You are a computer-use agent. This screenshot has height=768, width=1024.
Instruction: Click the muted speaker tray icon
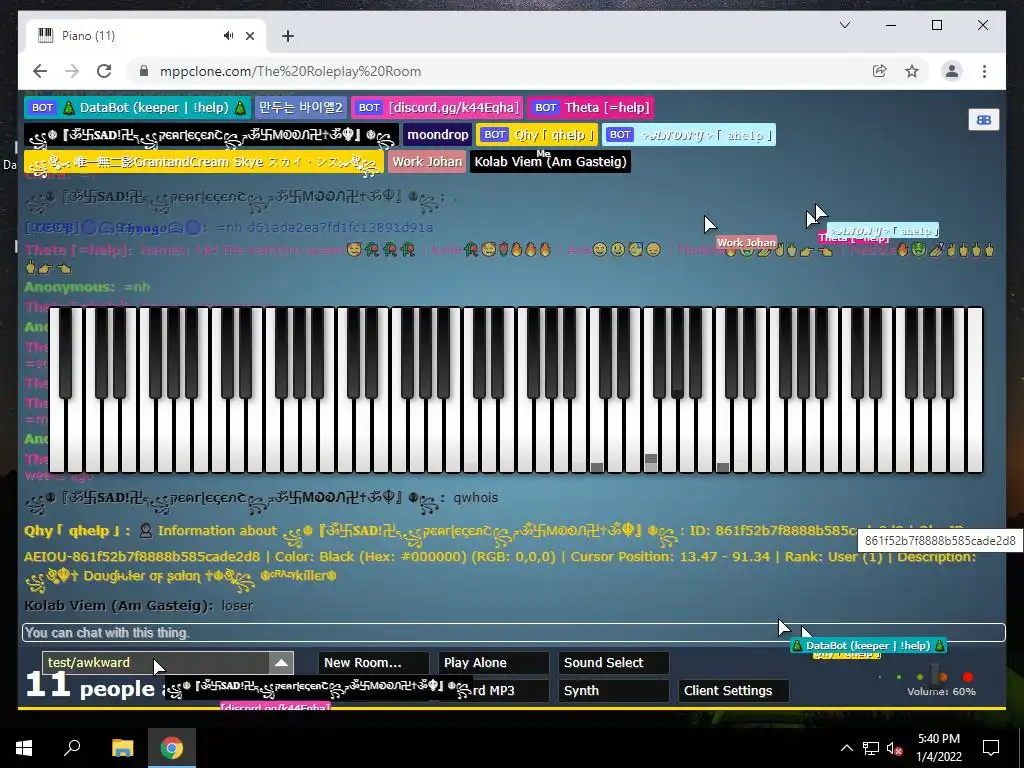(x=893, y=748)
